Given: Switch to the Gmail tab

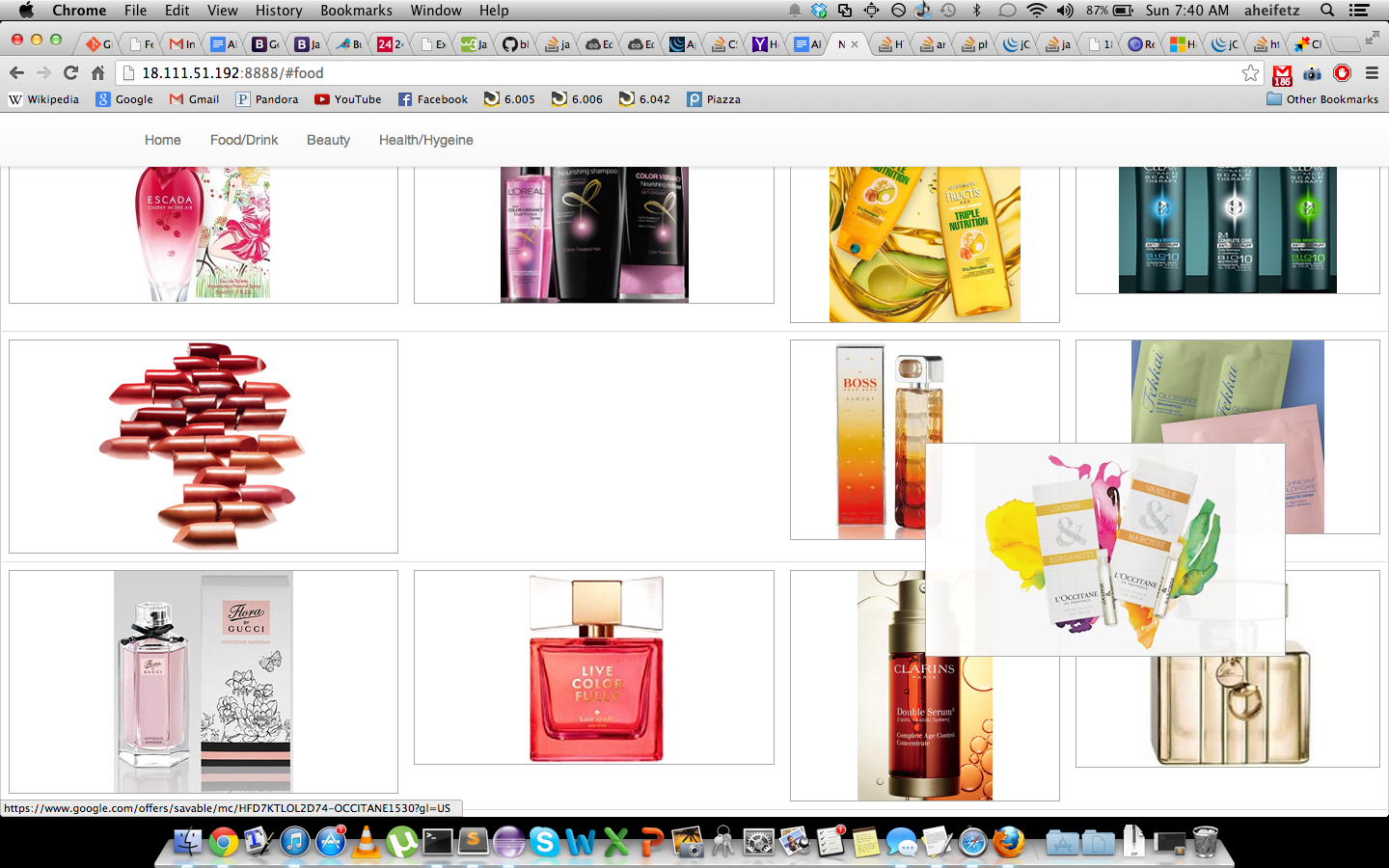Looking at the screenshot, I should click(181, 43).
